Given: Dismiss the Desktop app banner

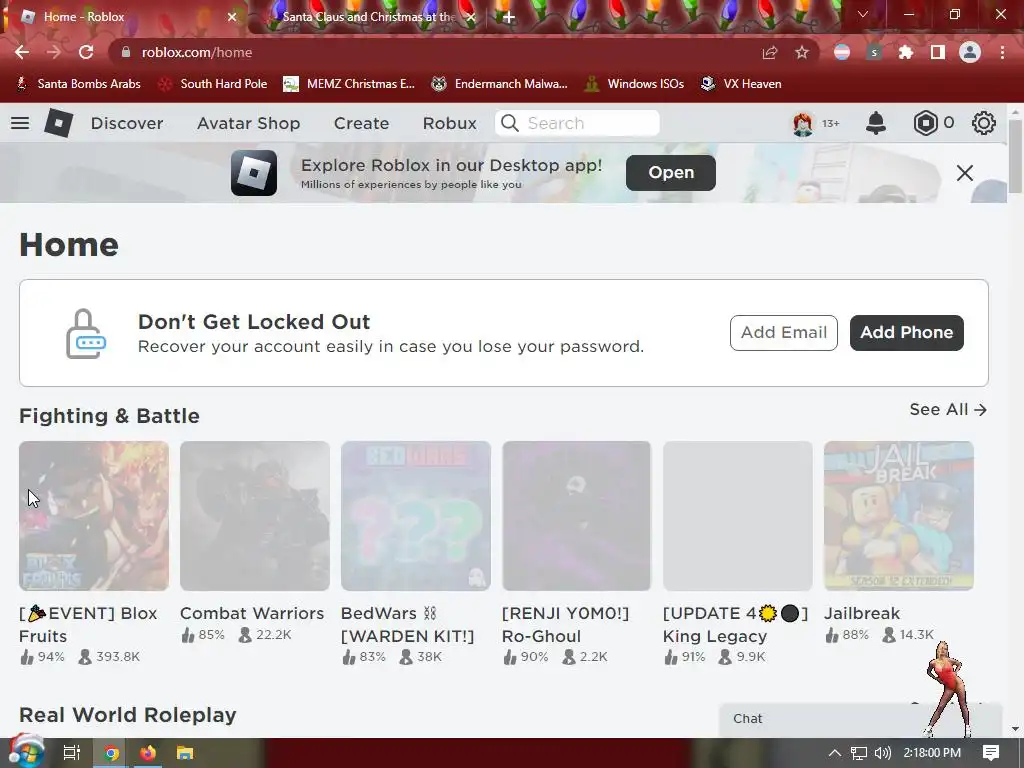Looking at the screenshot, I should [x=965, y=173].
